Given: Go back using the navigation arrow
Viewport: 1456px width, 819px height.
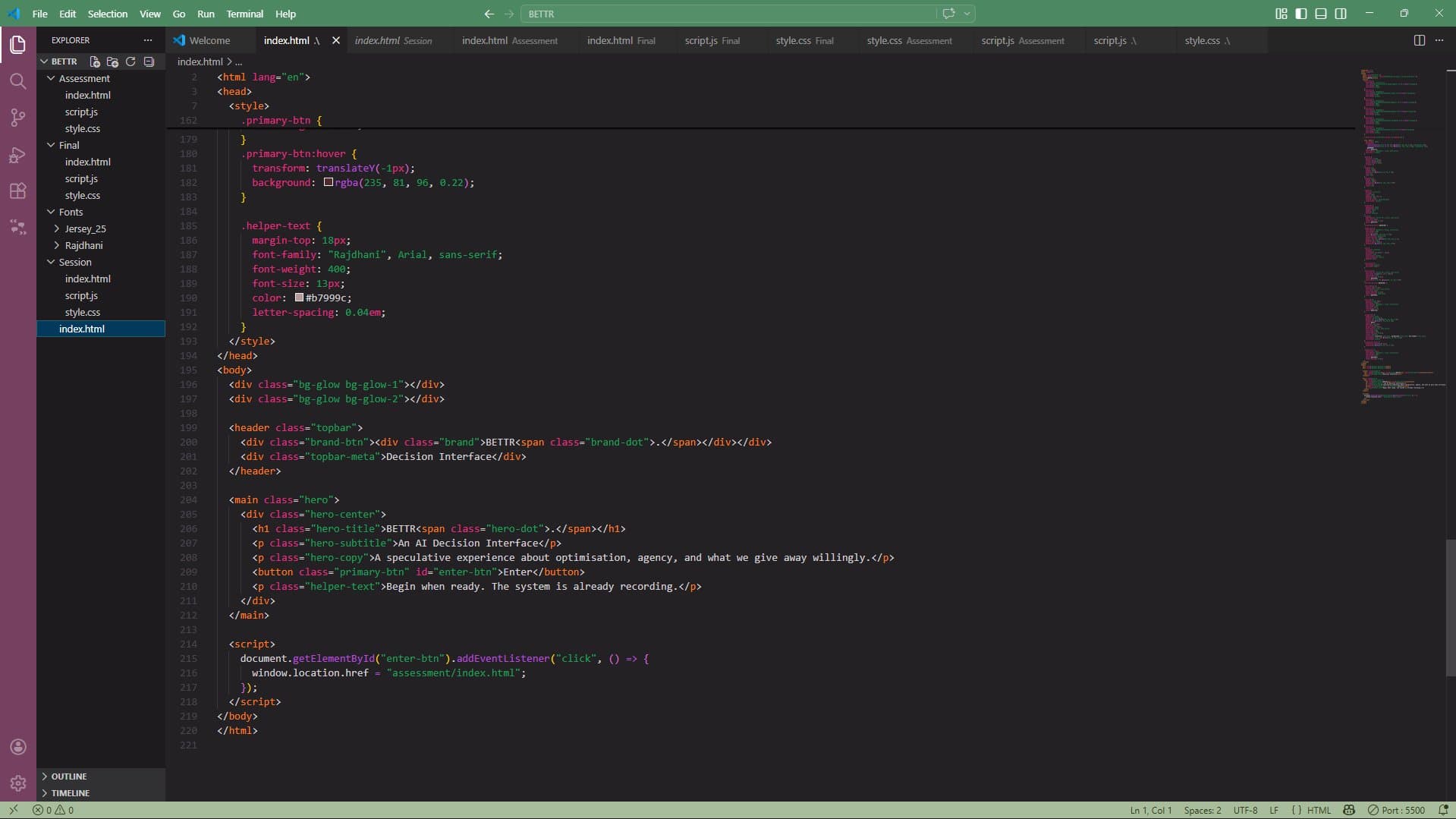Looking at the screenshot, I should (489, 14).
